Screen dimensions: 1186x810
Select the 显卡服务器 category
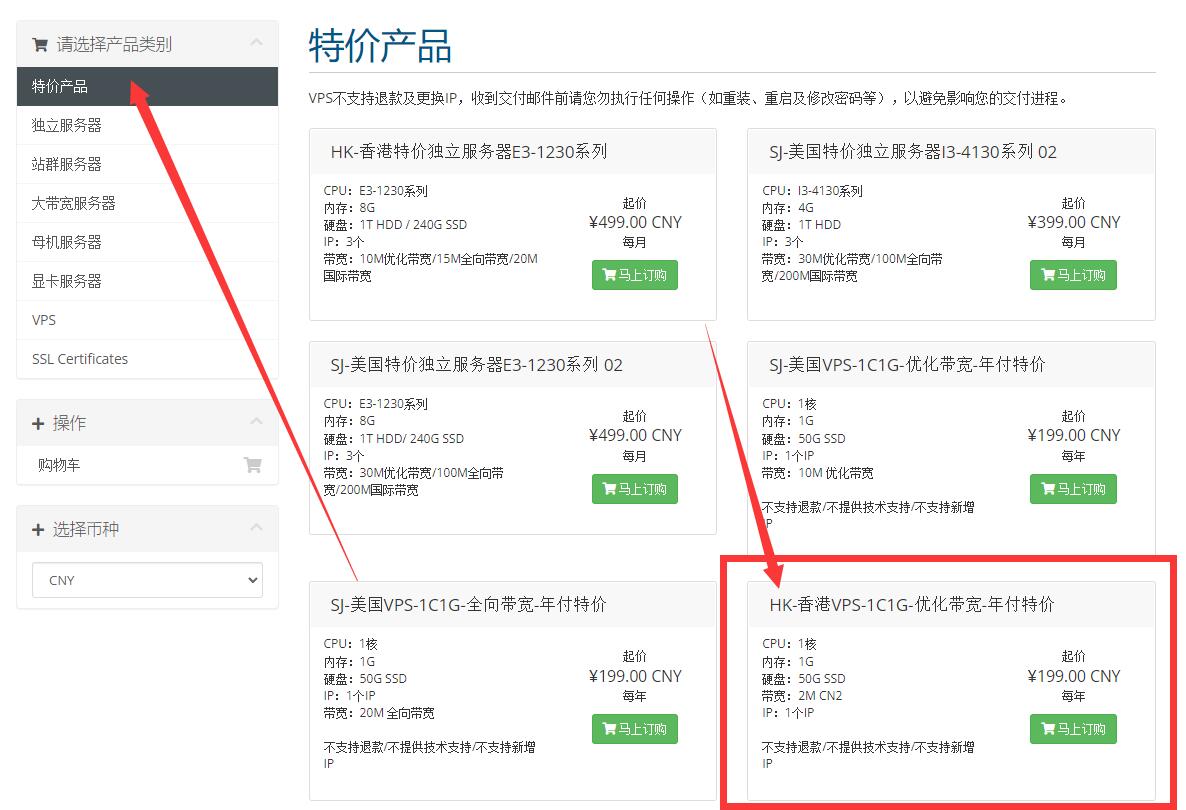point(67,281)
